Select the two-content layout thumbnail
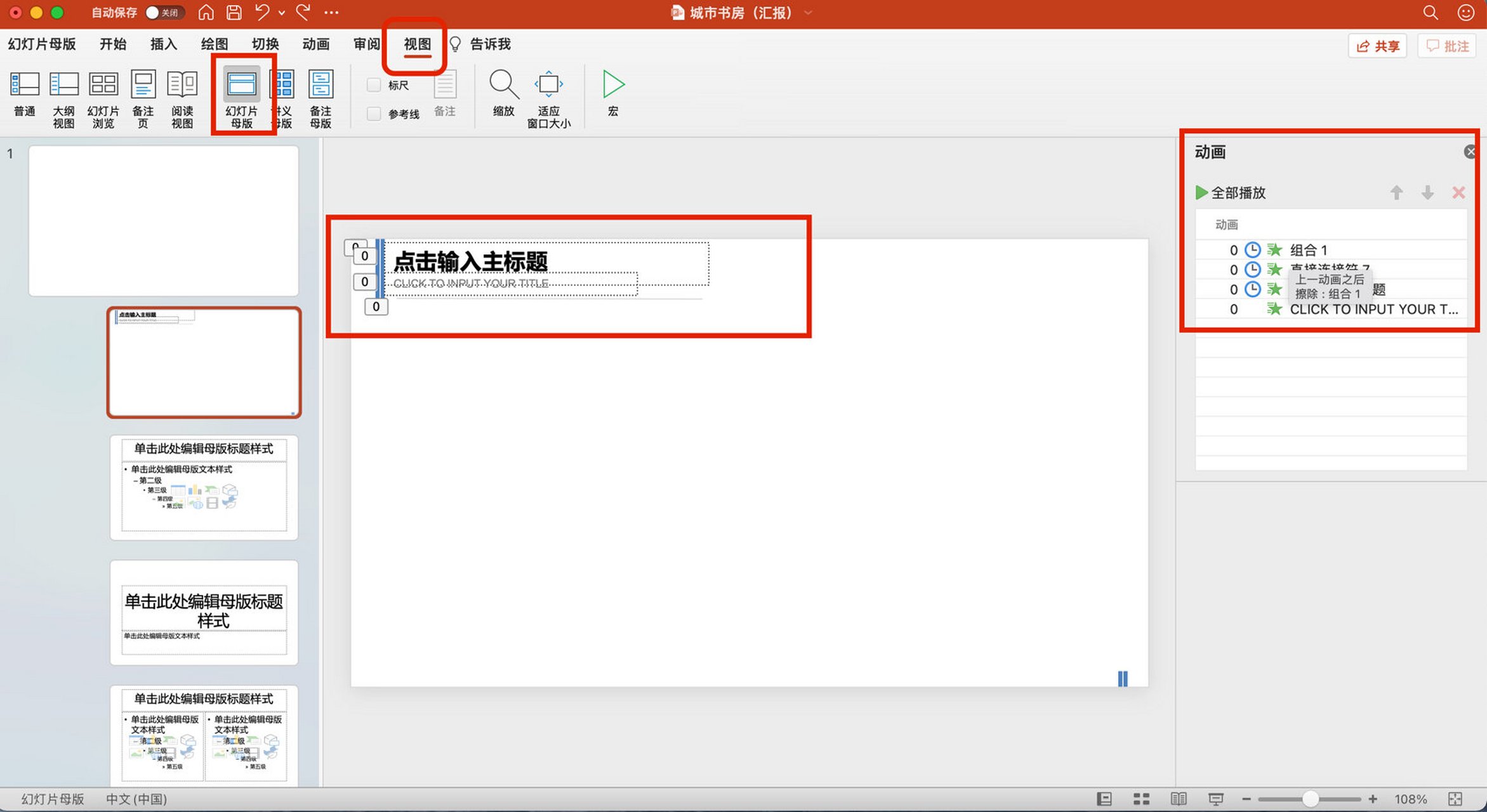Viewport: 1487px width, 812px height. click(x=204, y=736)
